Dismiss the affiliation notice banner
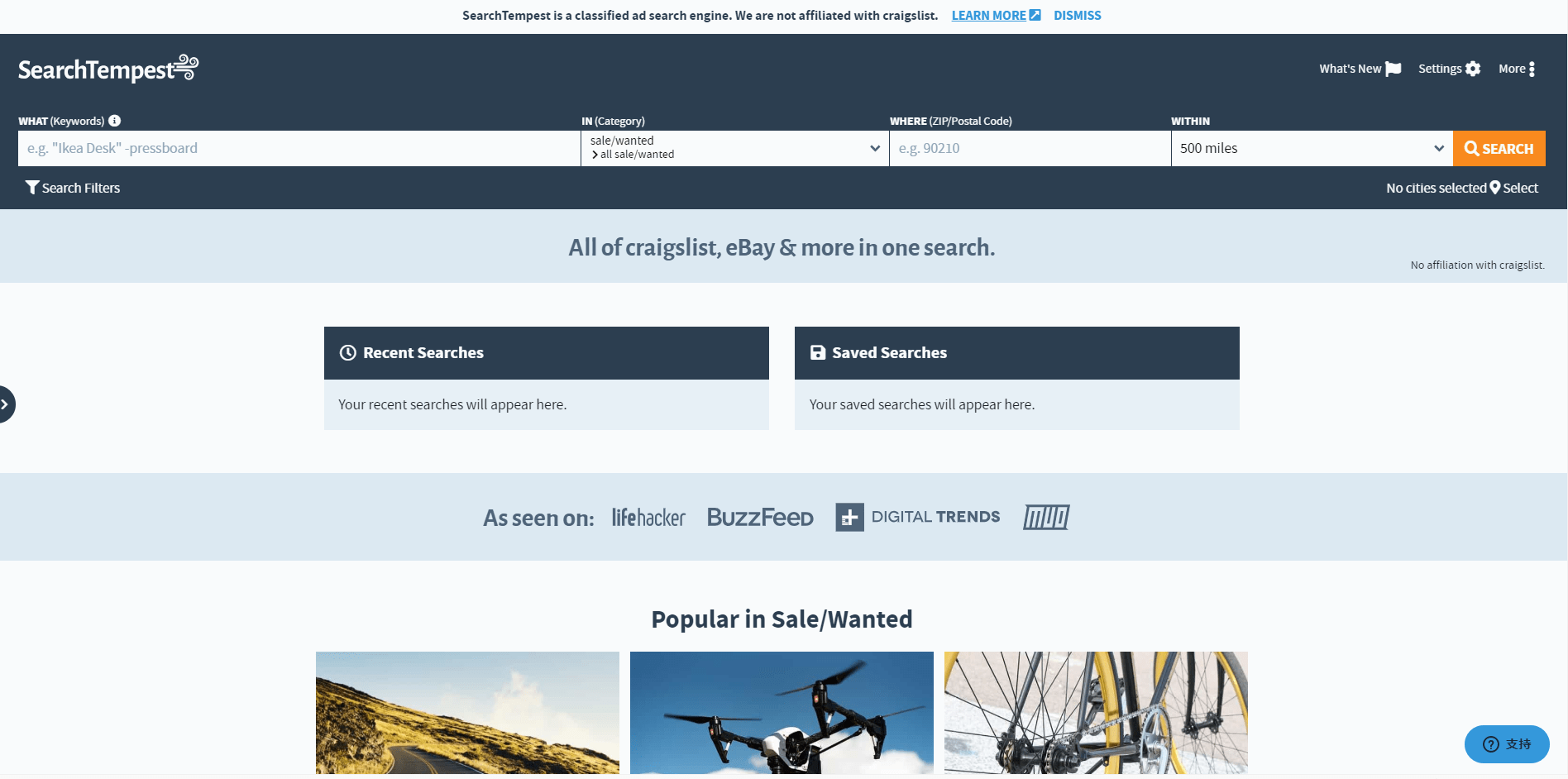Viewport: 1568px width, 779px height. tap(1077, 15)
